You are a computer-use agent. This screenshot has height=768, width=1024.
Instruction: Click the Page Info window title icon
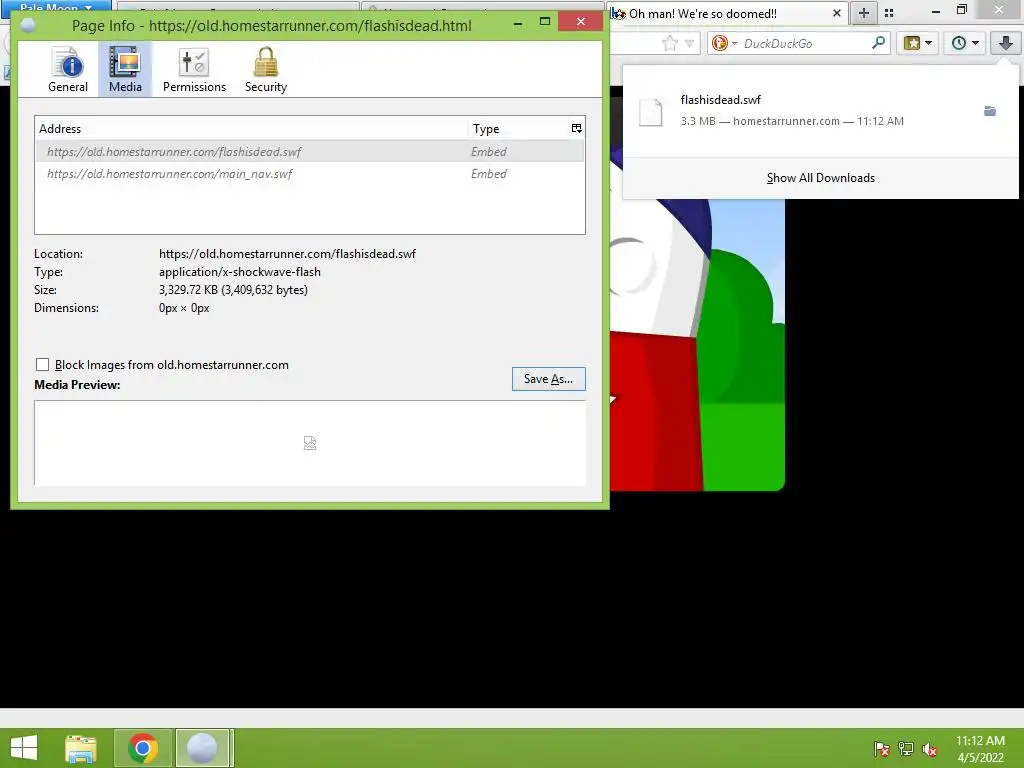coord(28,25)
